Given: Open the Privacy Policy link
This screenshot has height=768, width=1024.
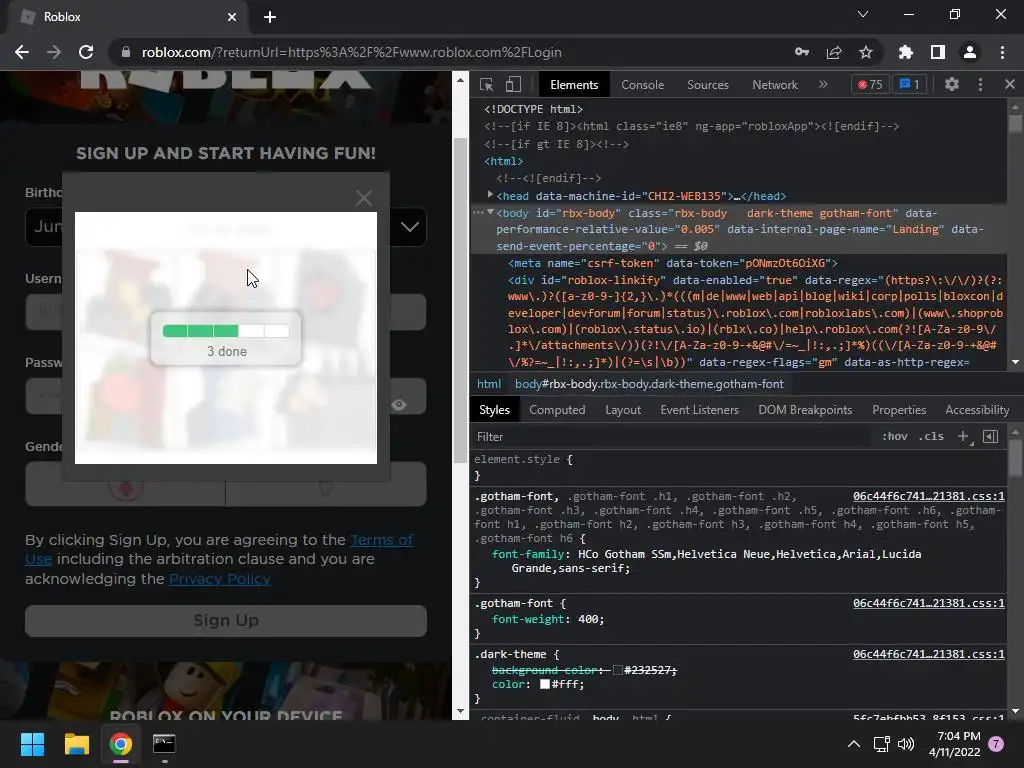Looking at the screenshot, I should click(x=220, y=579).
